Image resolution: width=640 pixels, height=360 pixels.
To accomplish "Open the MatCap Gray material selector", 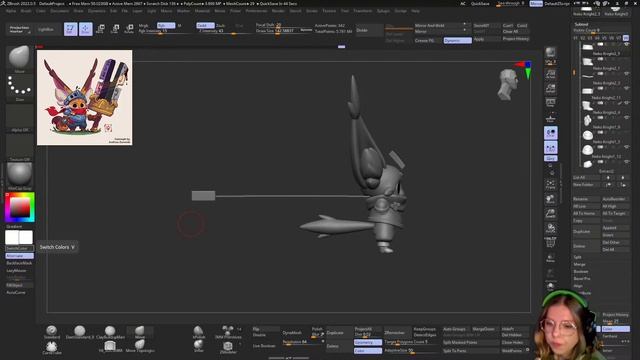I will pyautogui.click(x=19, y=177).
